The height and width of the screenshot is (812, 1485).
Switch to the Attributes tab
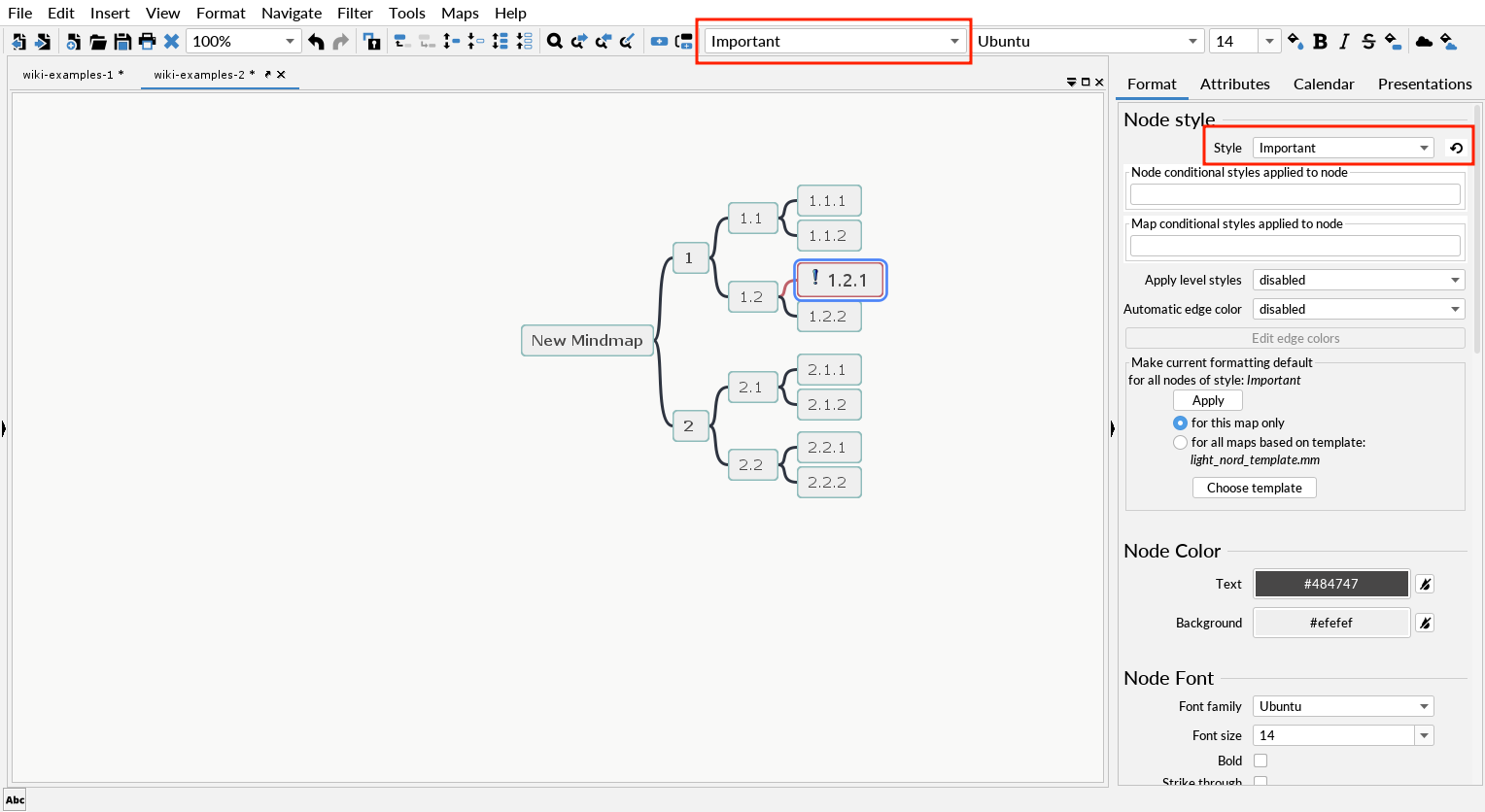pos(1234,84)
